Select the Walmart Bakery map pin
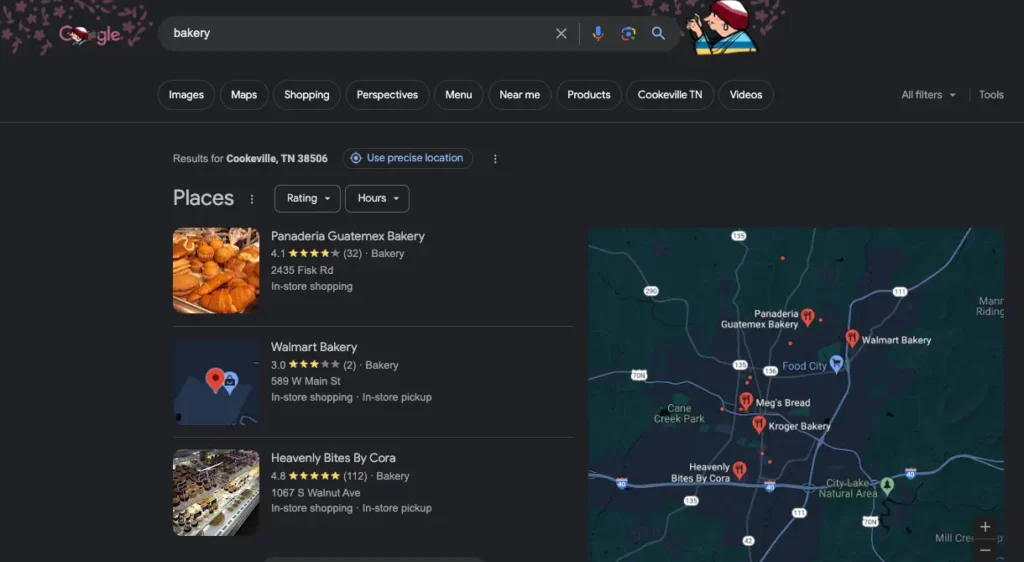Screen dimensions: 1024x562 pyautogui.click(x=852, y=337)
